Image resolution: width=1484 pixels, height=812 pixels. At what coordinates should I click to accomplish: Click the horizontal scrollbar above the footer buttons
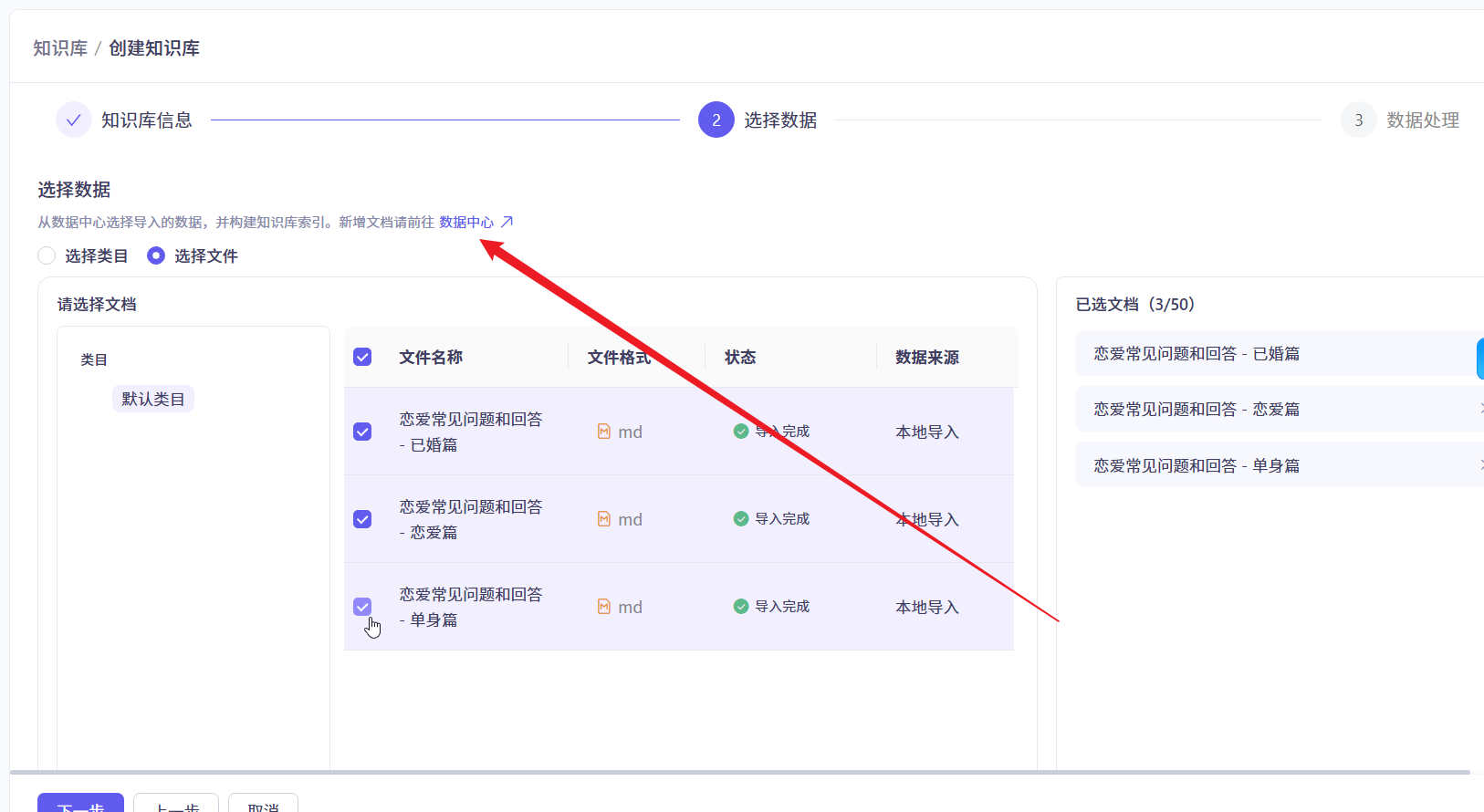click(740, 773)
